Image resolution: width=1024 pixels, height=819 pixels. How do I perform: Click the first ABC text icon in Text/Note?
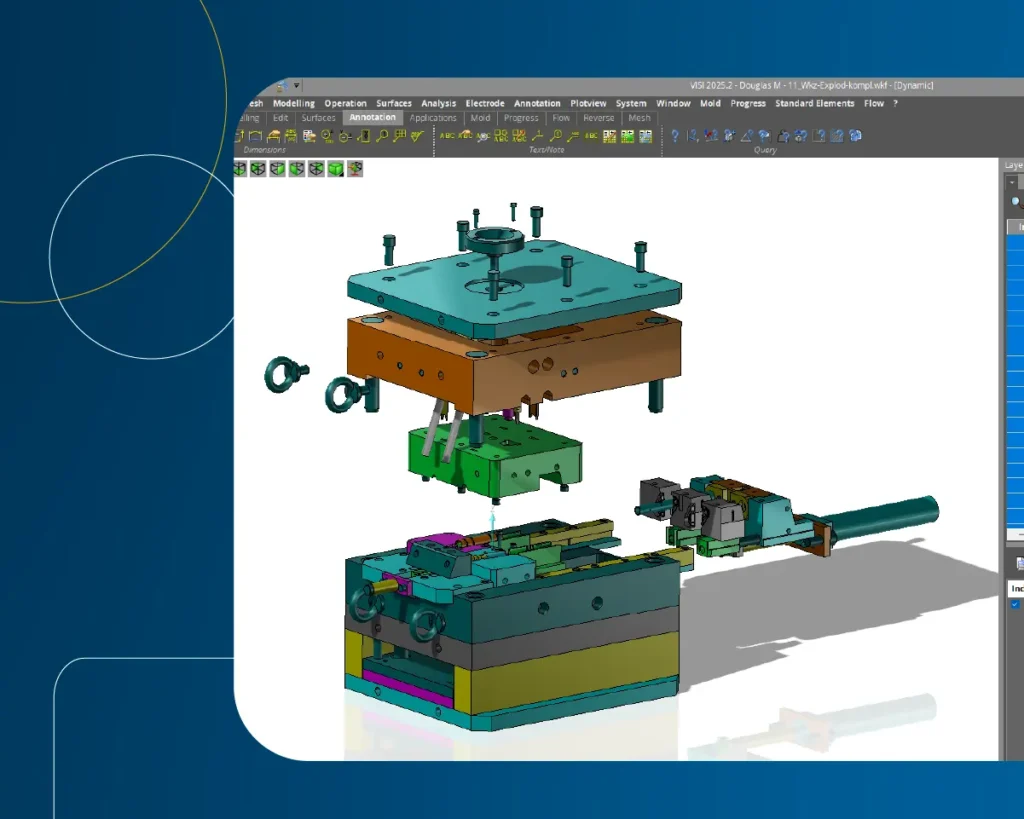click(x=447, y=136)
